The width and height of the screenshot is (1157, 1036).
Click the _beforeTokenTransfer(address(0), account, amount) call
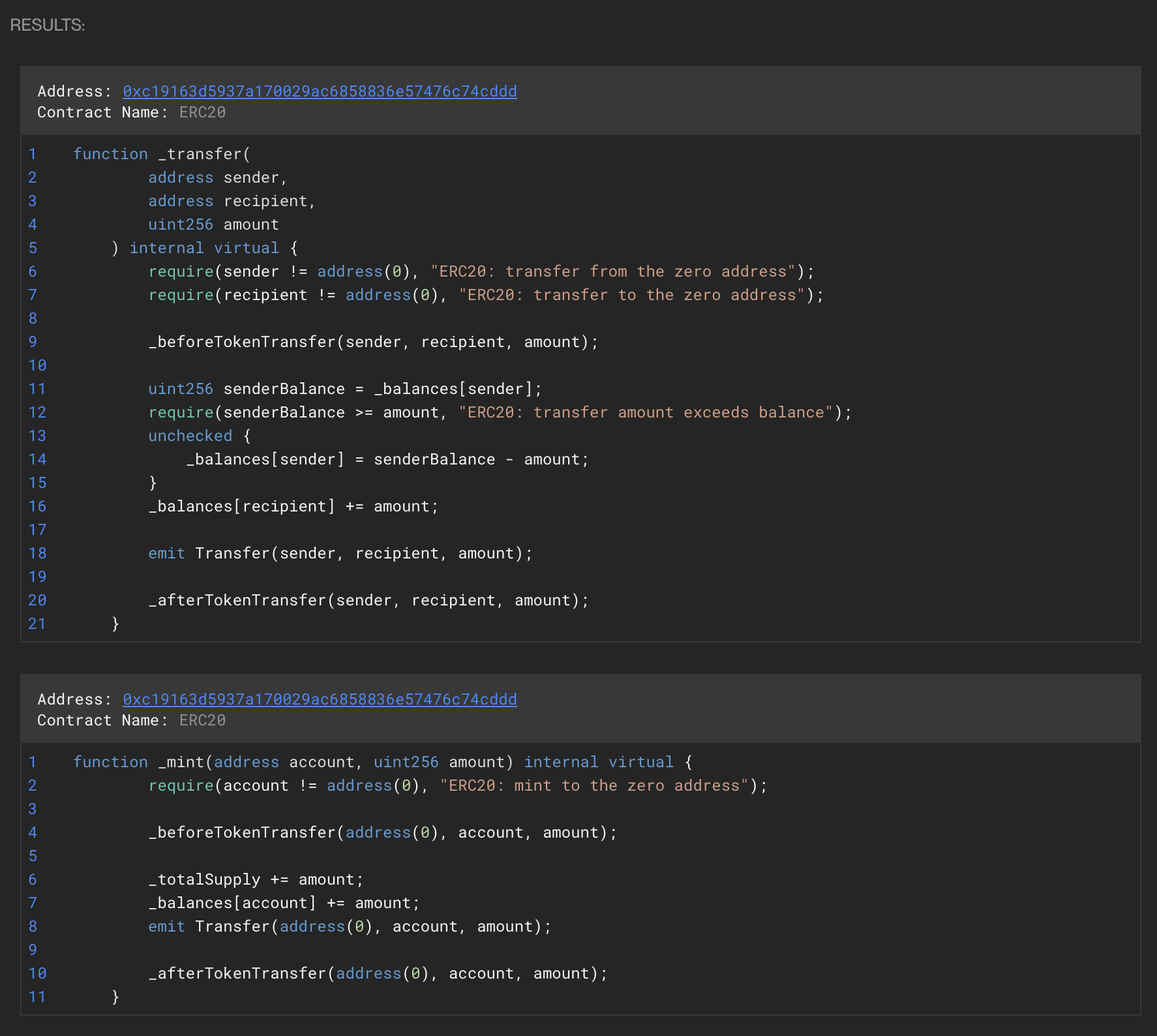(382, 832)
